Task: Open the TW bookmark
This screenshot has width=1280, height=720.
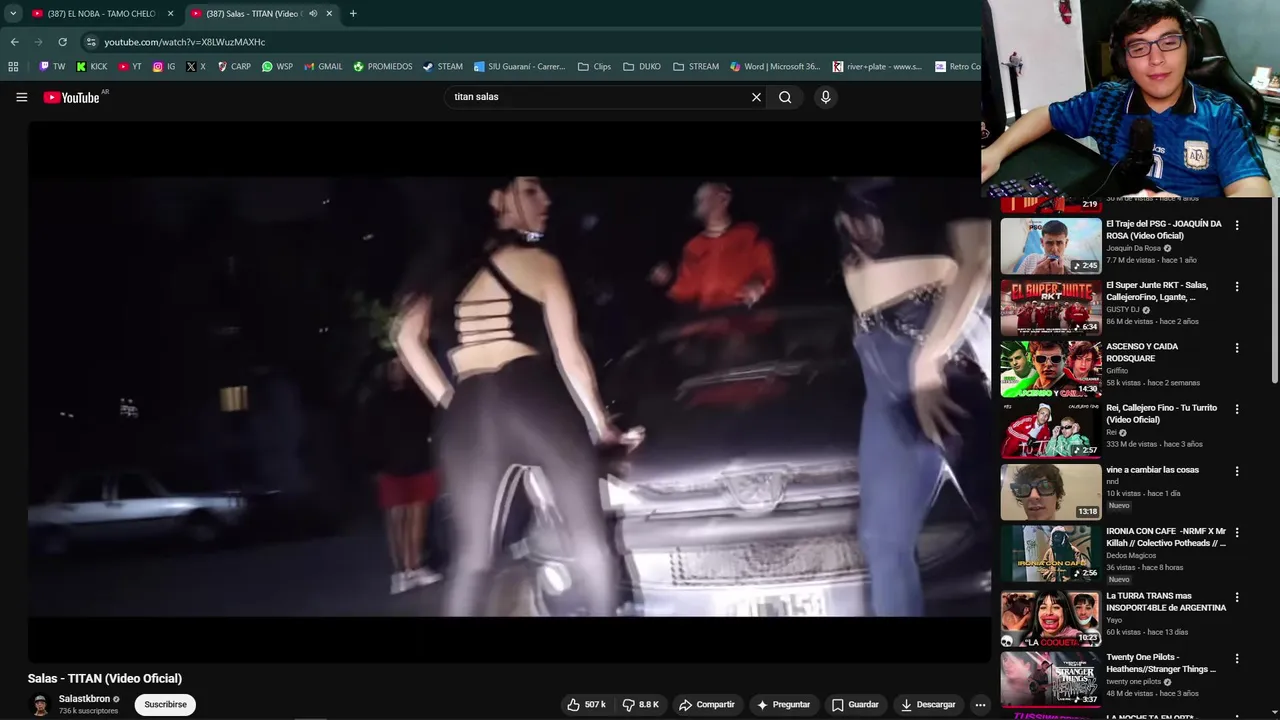Action: 52,67
